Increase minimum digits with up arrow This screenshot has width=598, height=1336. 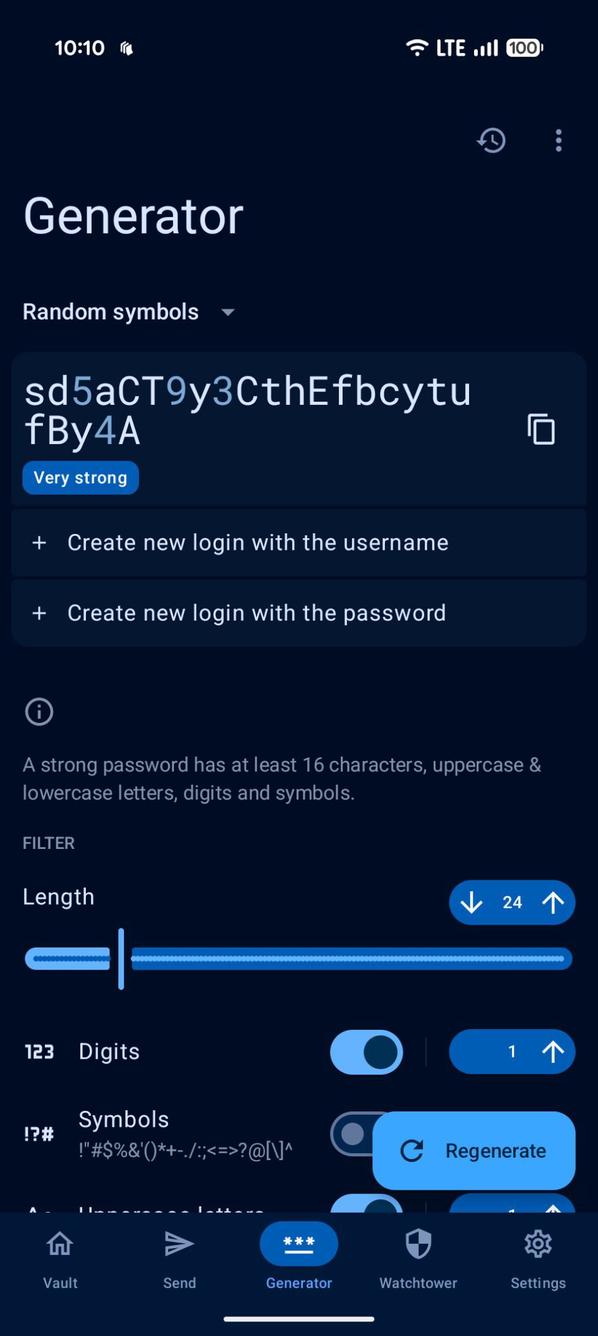coord(553,1051)
